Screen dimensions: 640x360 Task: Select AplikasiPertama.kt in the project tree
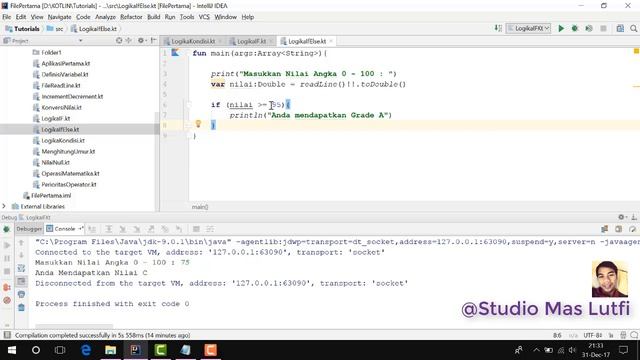[x=61, y=63]
